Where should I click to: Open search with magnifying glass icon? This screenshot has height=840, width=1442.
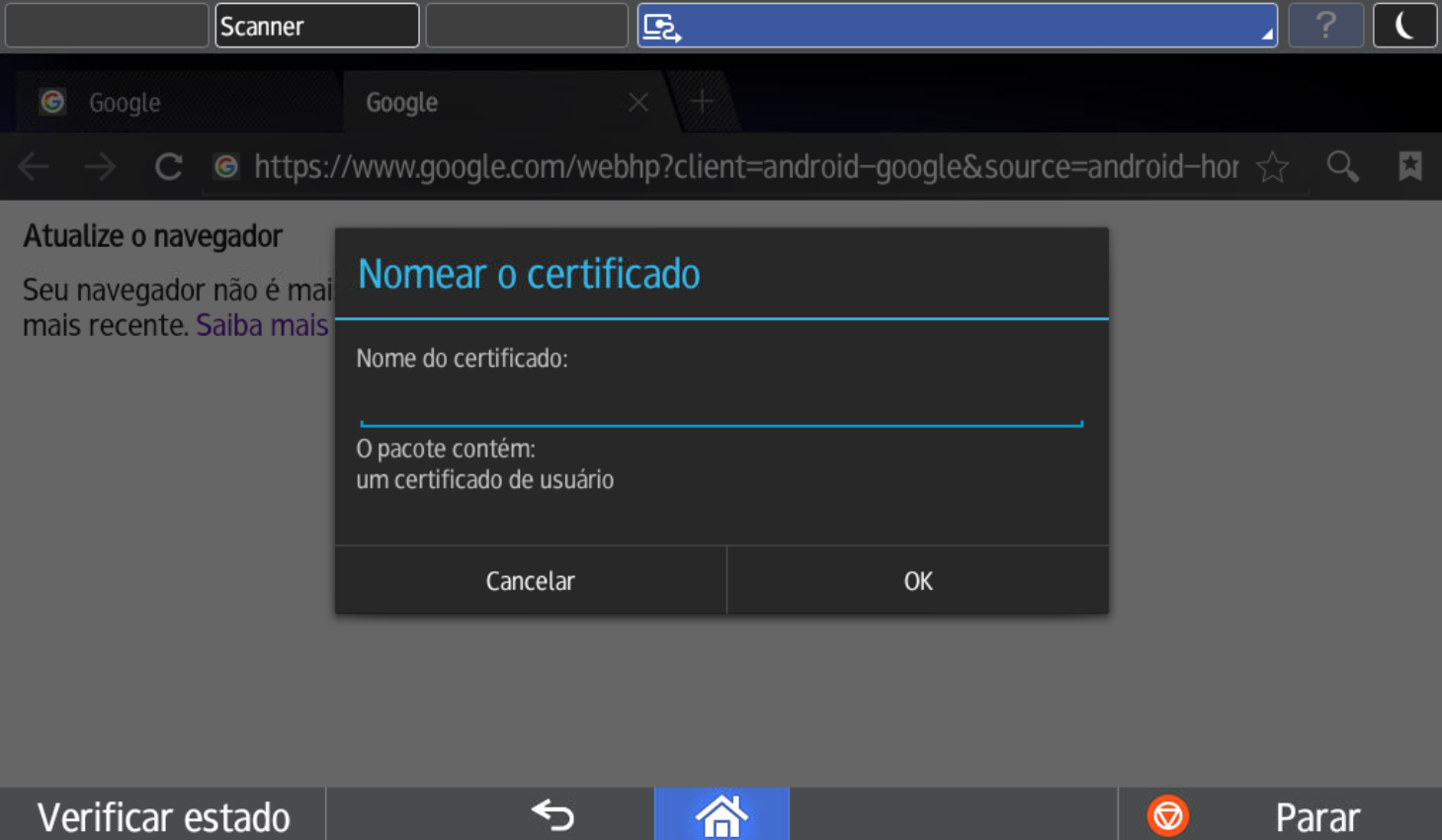(1342, 167)
